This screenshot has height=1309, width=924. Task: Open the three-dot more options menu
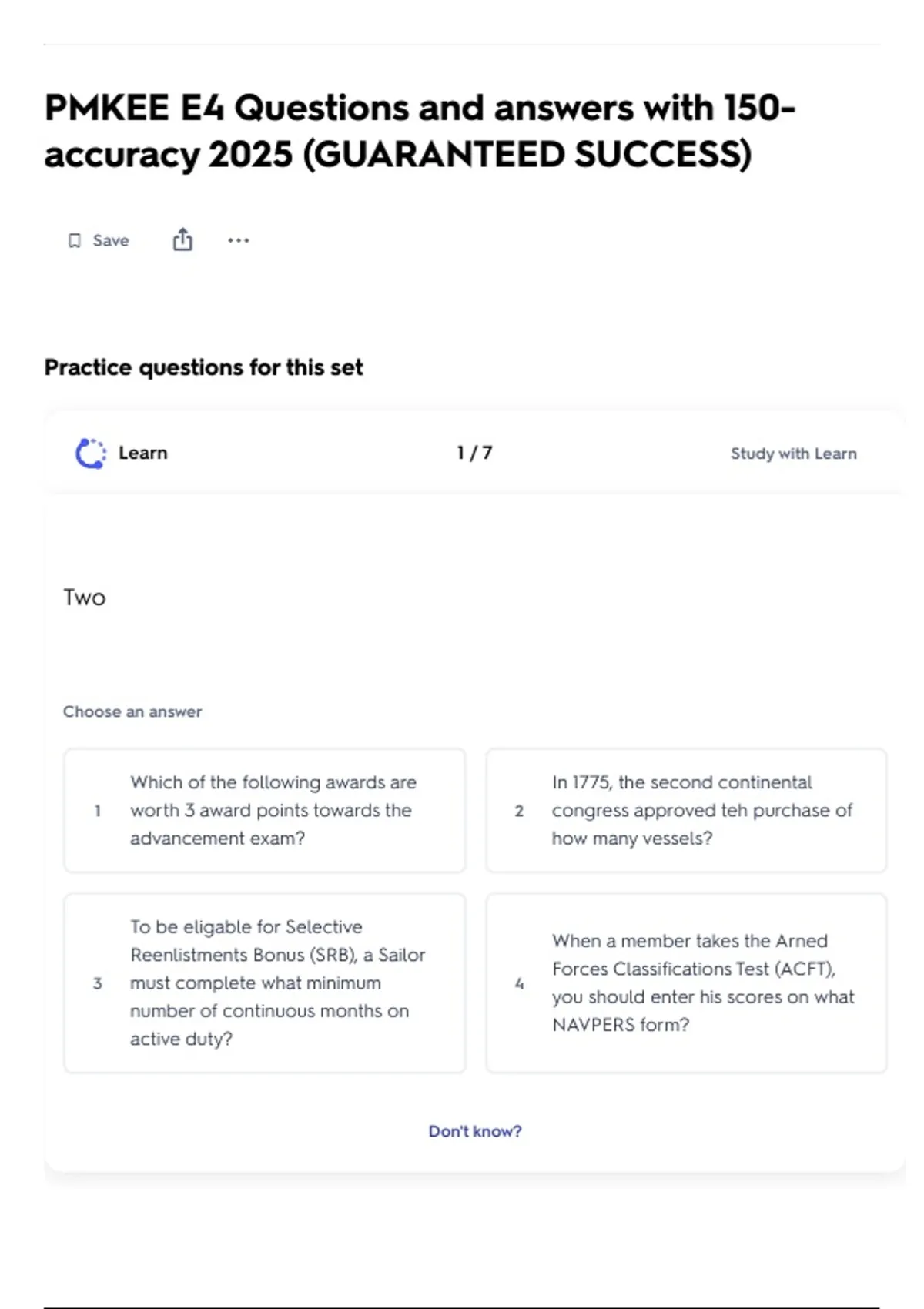[x=239, y=241]
